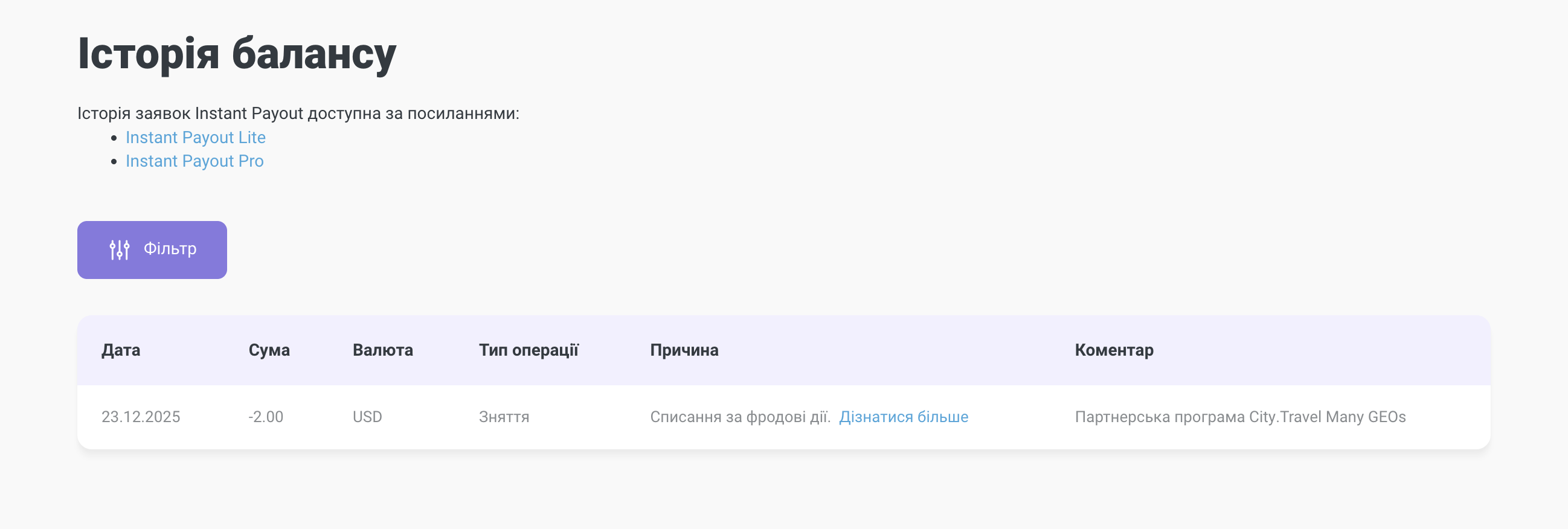Follow the Дізнатися більше link
Viewport: 1568px width, 529px height.
(904, 417)
